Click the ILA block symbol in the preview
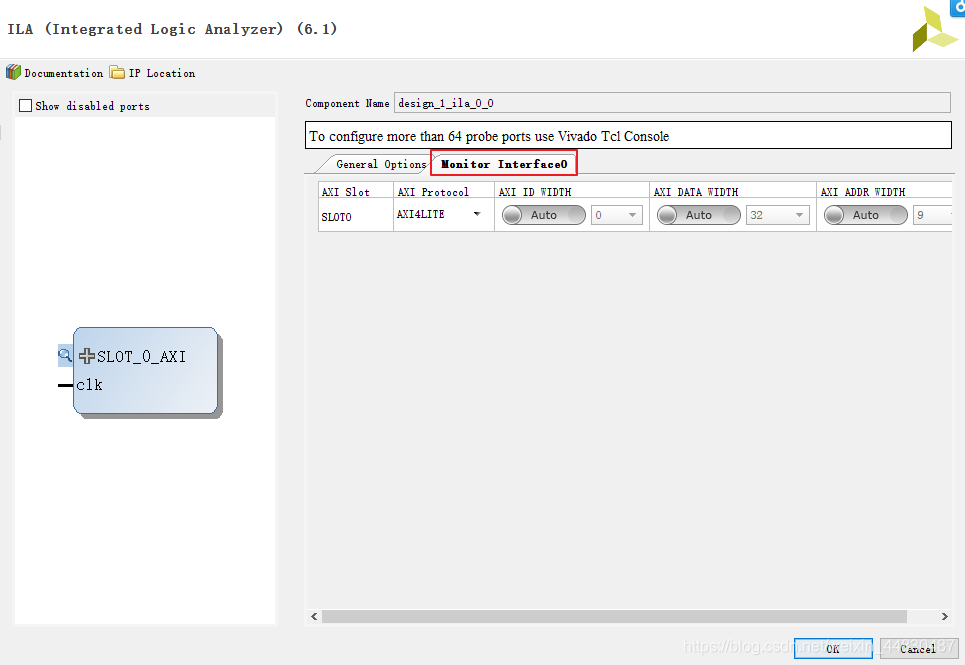 tap(146, 371)
